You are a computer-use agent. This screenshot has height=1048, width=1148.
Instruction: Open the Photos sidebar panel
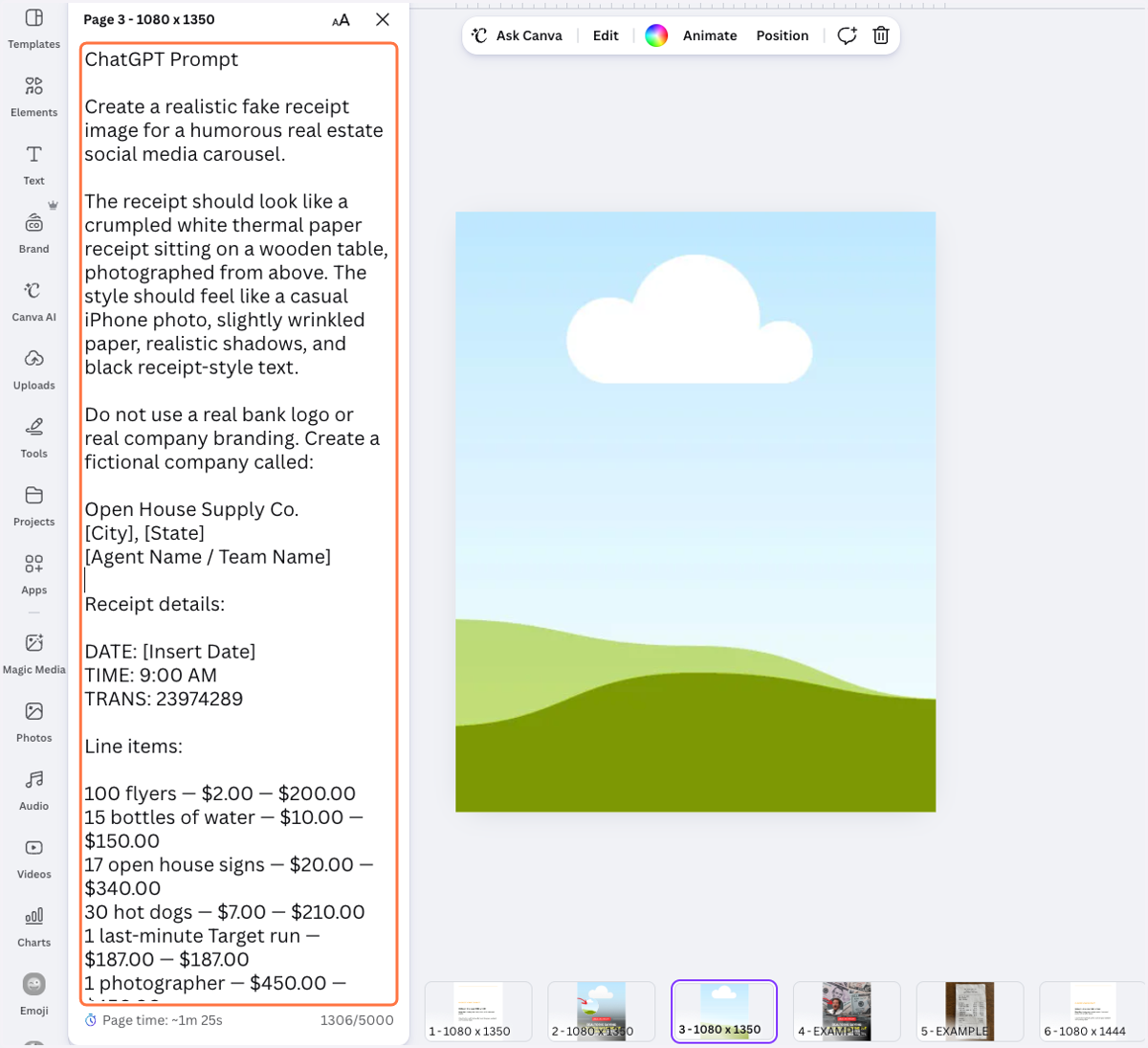pyautogui.click(x=33, y=722)
